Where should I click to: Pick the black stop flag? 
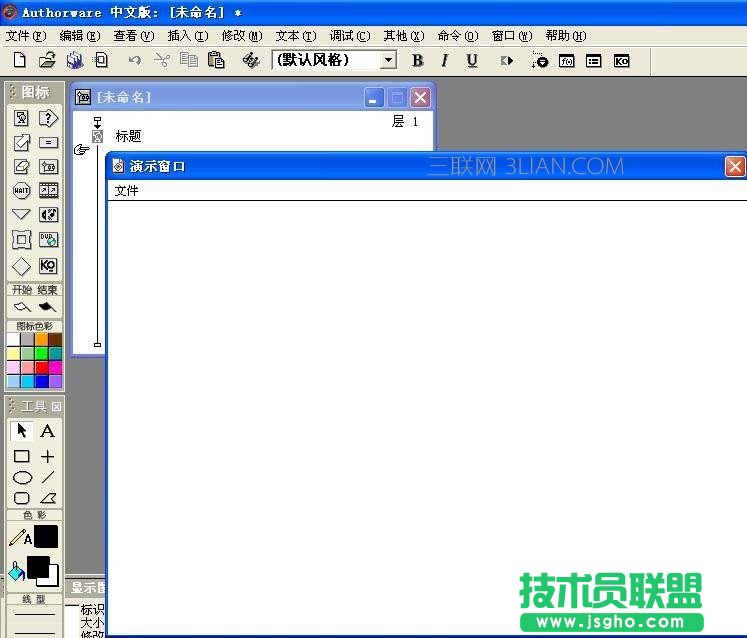[47, 307]
